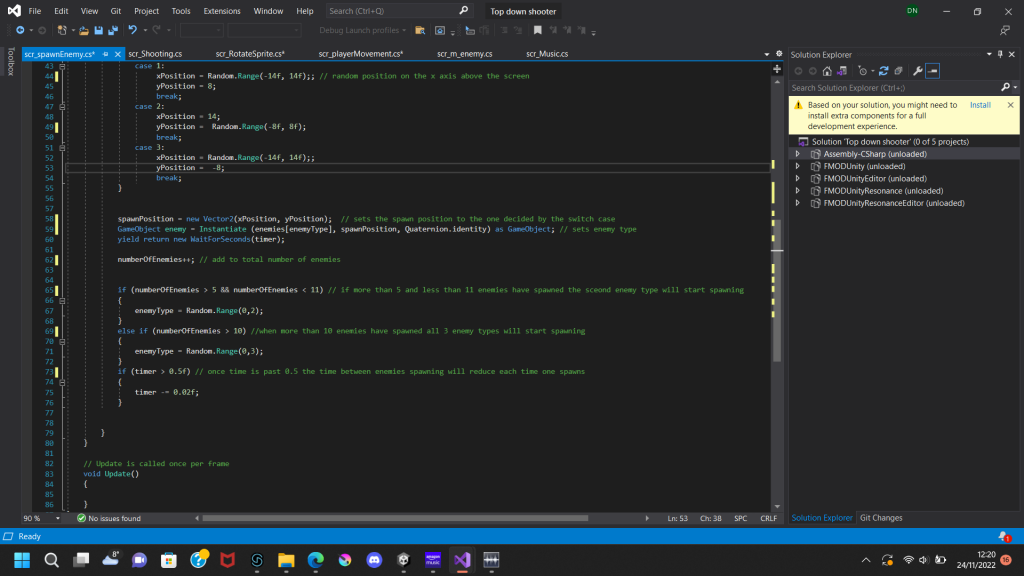Click Solution Explorer Home icon
Image resolution: width=1024 pixels, height=576 pixels.
tap(829, 71)
